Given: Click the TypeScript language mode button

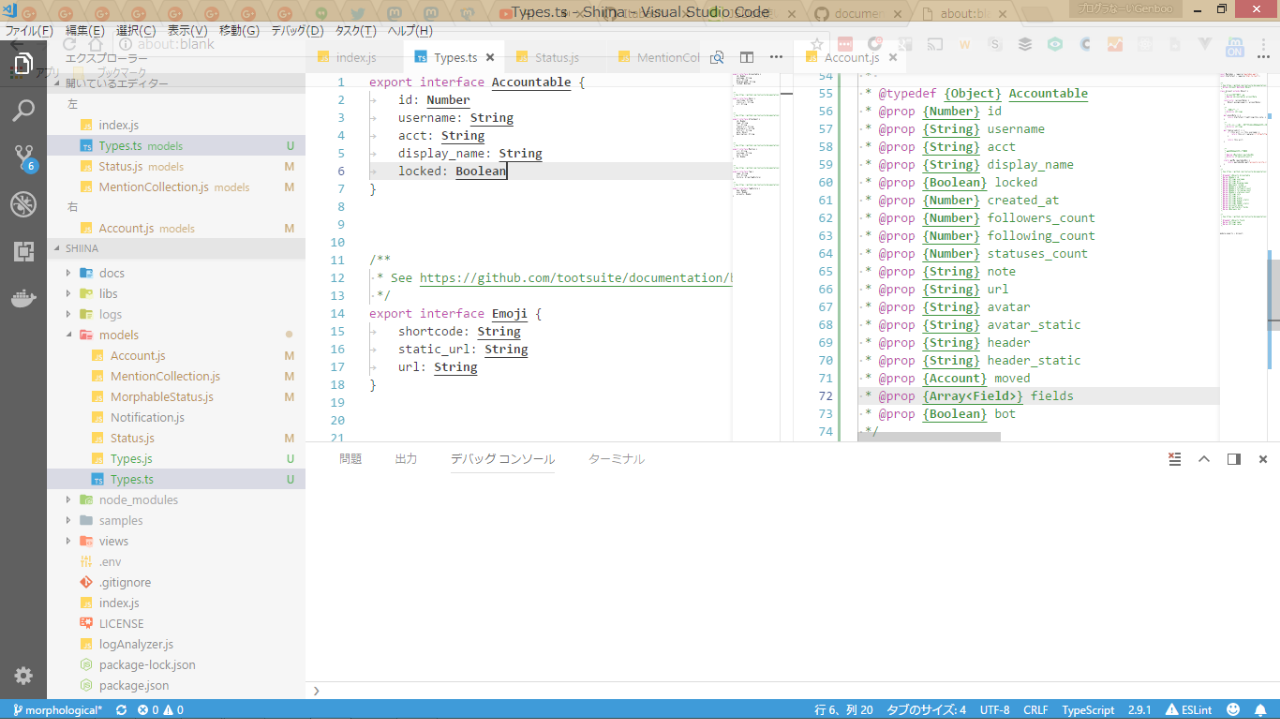Looking at the screenshot, I should point(1087,710).
